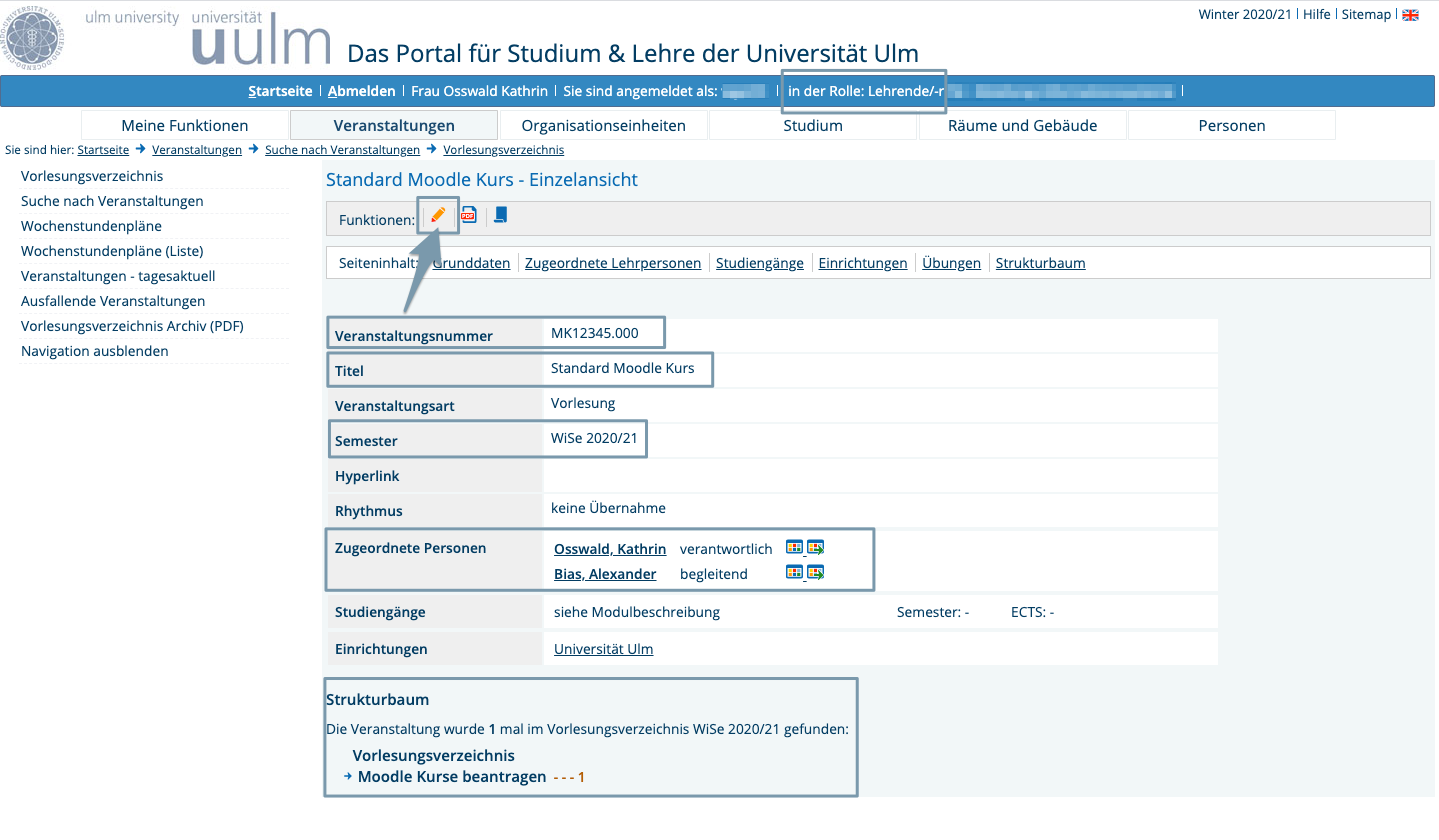Open the Organisationseinheiten tab
Screen dimensions: 1439x840
point(604,125)
